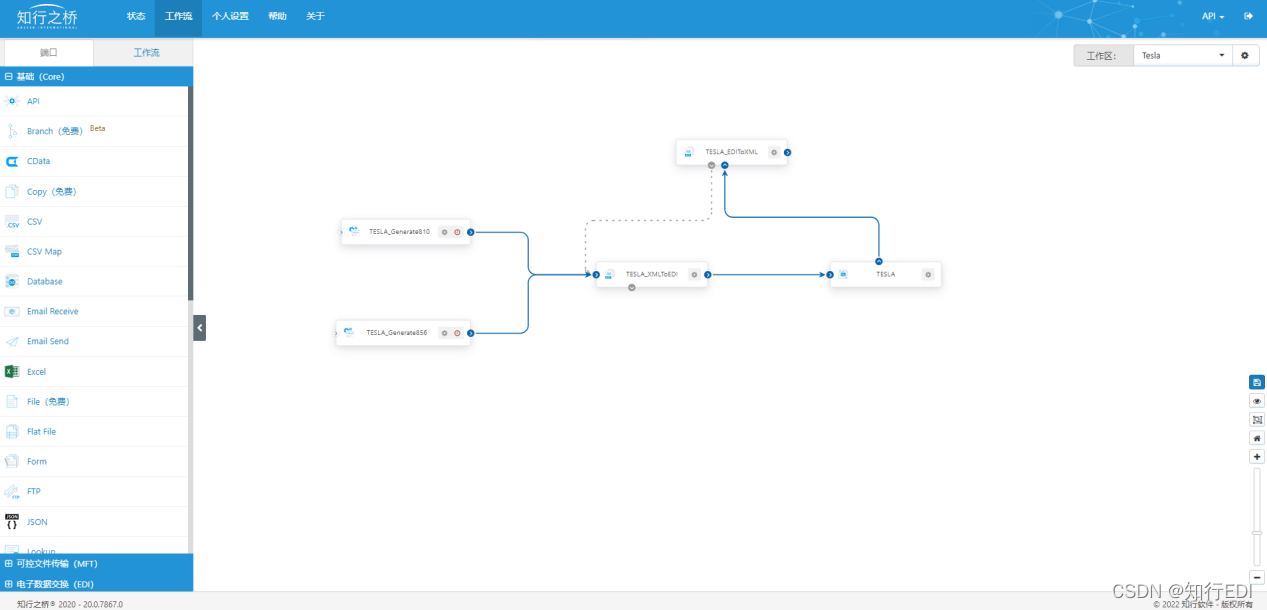Open settings gear on TESLA_EDIToXML node
Screen dimensions: 1267x610
click(x=774, y=152)
